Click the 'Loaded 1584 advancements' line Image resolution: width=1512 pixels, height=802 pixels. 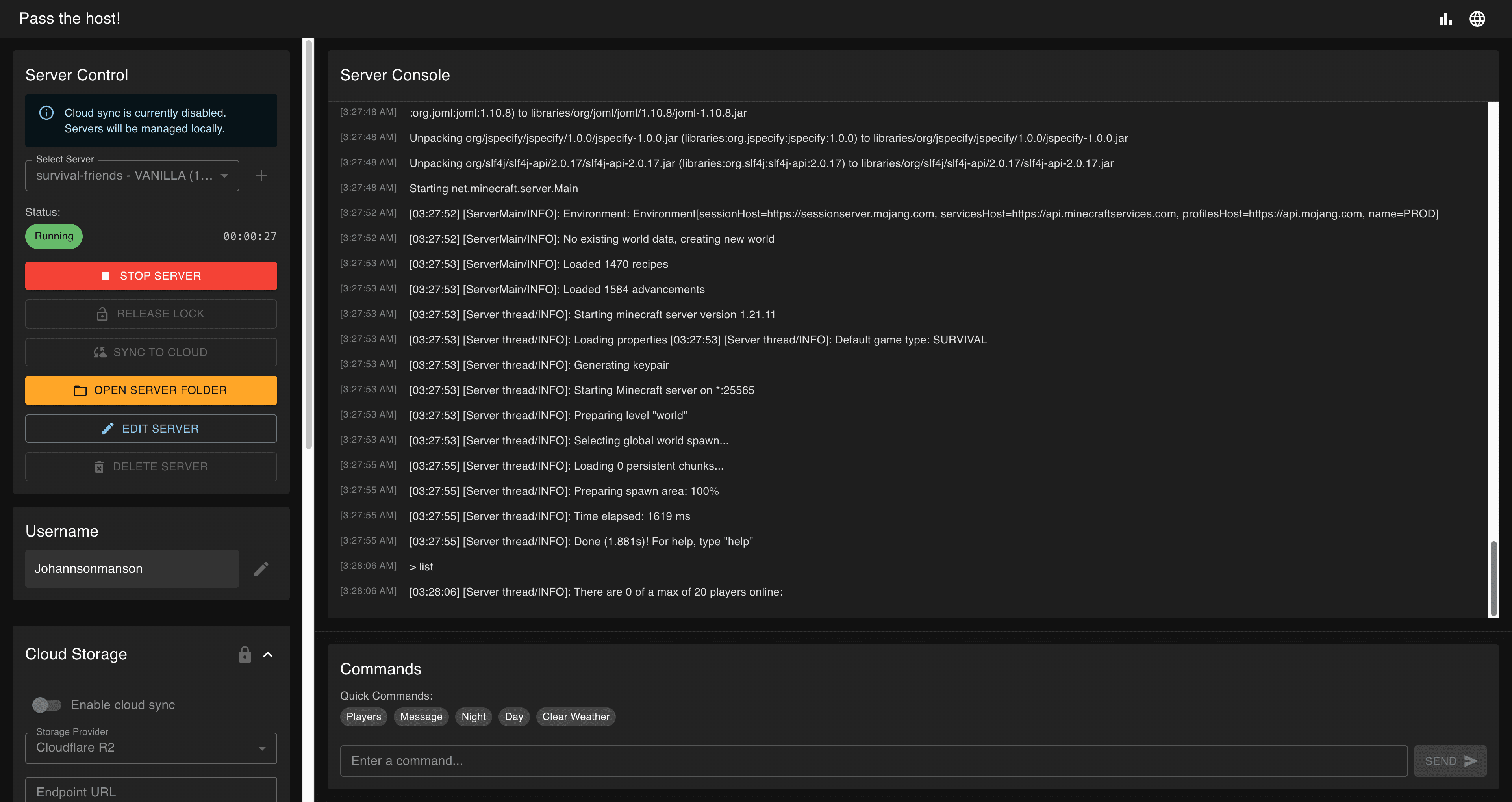point(557,290)
